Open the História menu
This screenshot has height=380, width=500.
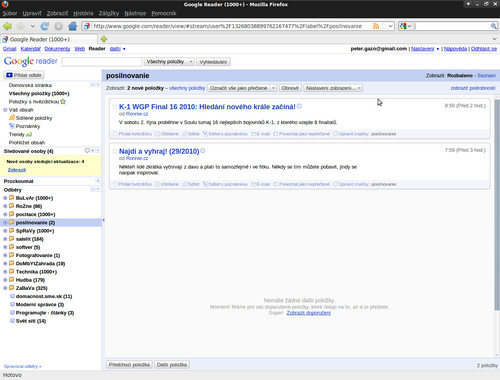[83, 13]
